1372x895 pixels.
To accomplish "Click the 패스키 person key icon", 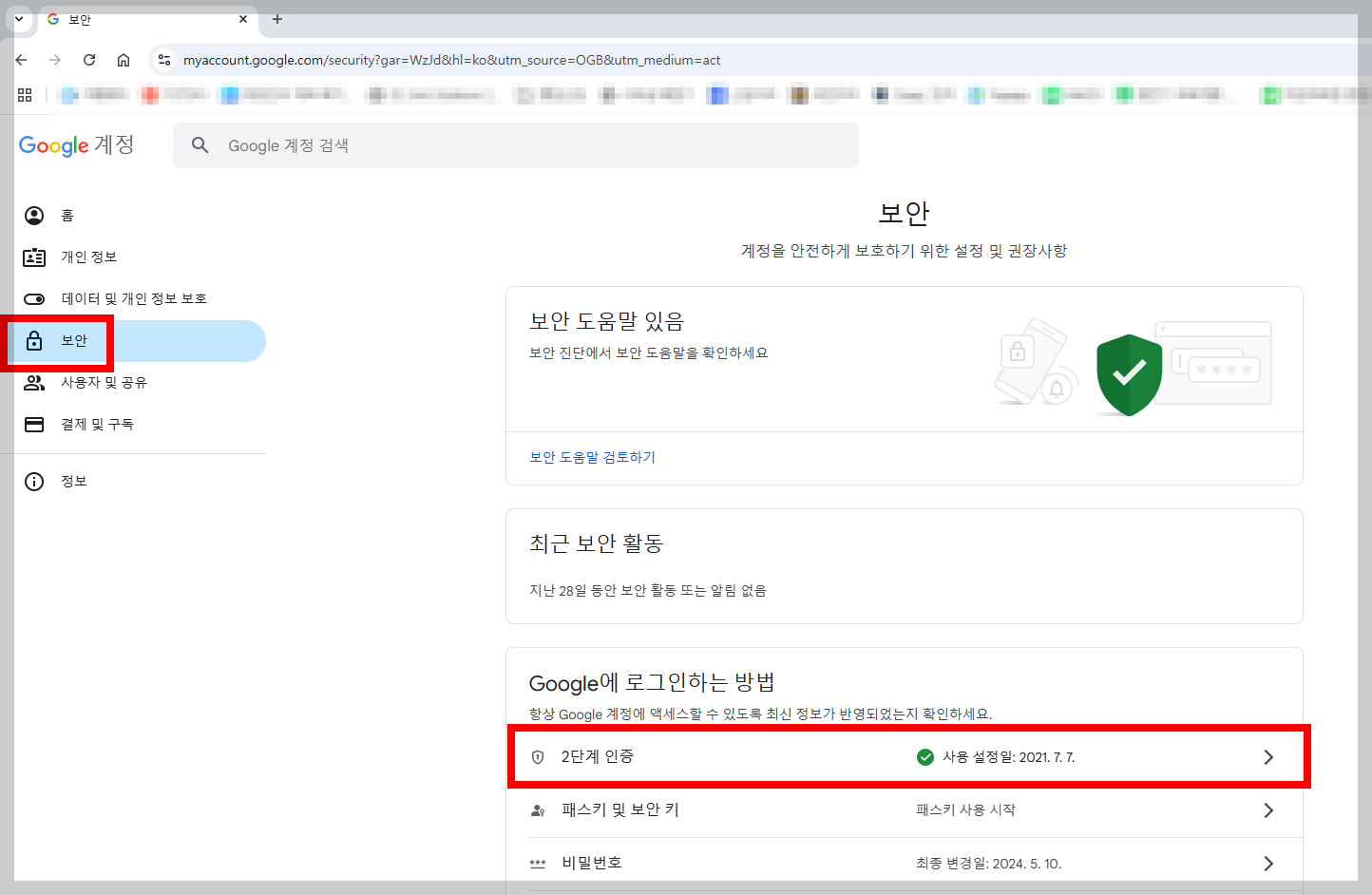I will tap(538, 810).
